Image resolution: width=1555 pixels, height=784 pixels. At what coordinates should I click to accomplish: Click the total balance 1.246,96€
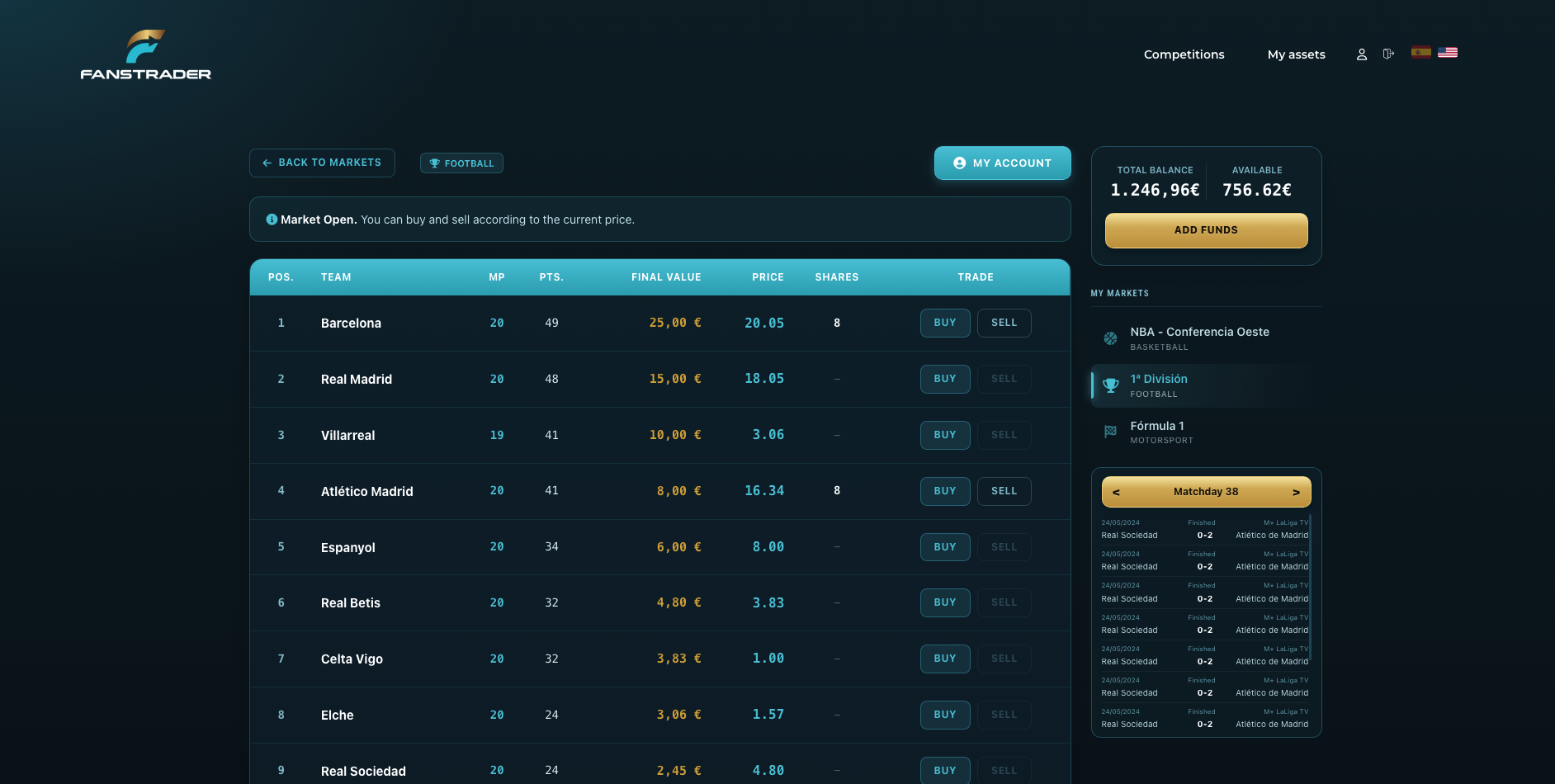1155,190
